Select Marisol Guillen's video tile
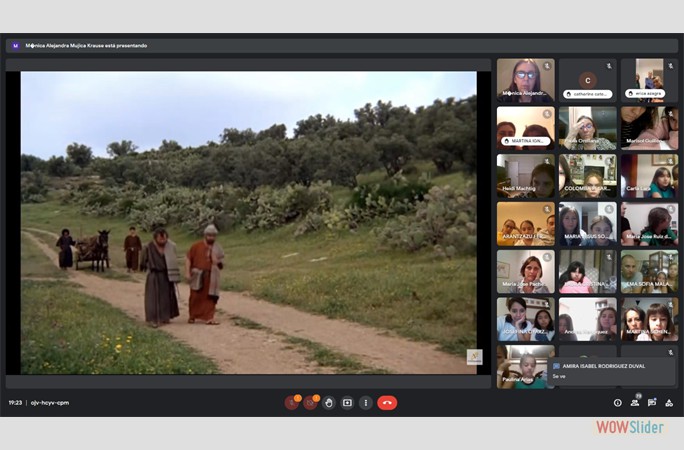This screenshot has width=684, height=450. (x=650, y=128)
